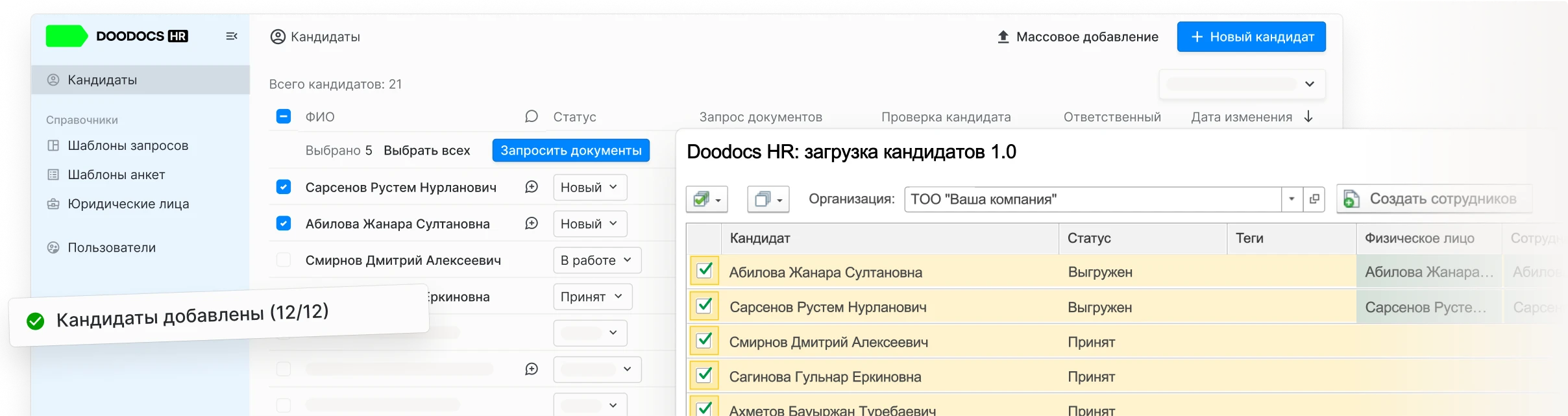Screen dimensions: 1568x416
Task: Click the Организация input field
Action: click(1093, 199)
